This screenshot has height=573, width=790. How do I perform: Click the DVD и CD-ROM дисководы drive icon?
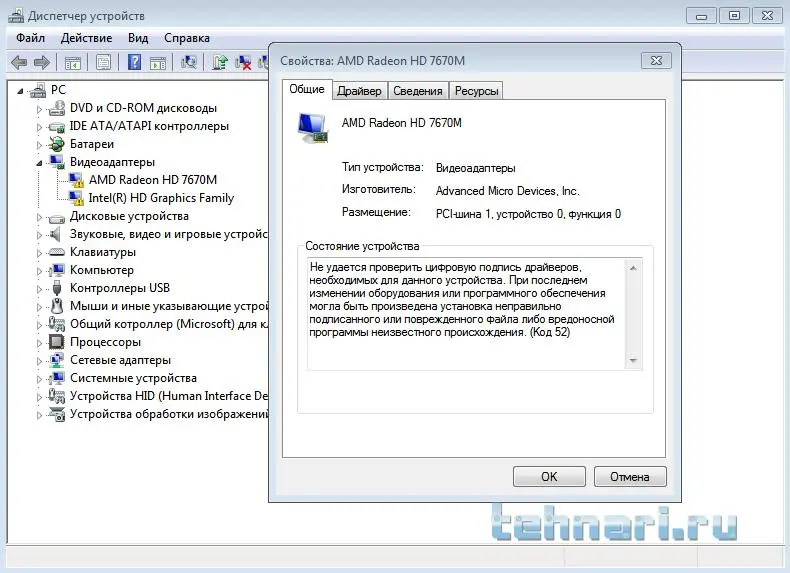coord(57,108)
